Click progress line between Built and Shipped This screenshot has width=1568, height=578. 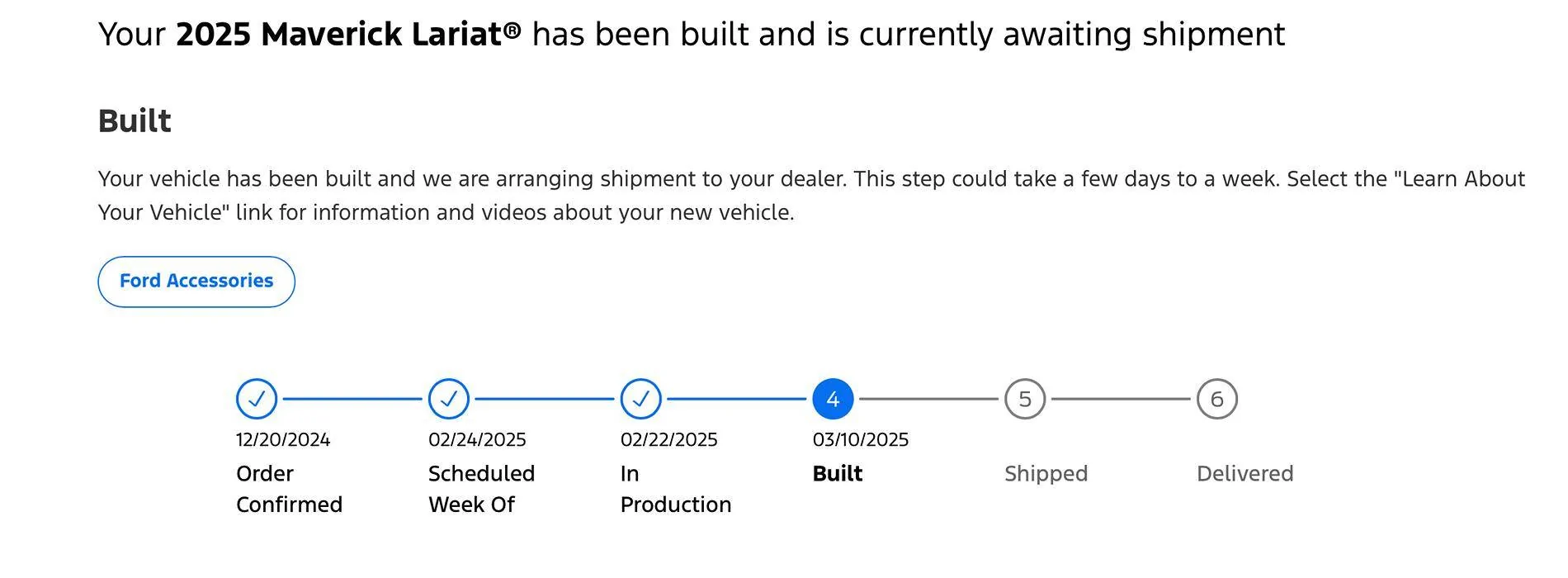[929, 400]
